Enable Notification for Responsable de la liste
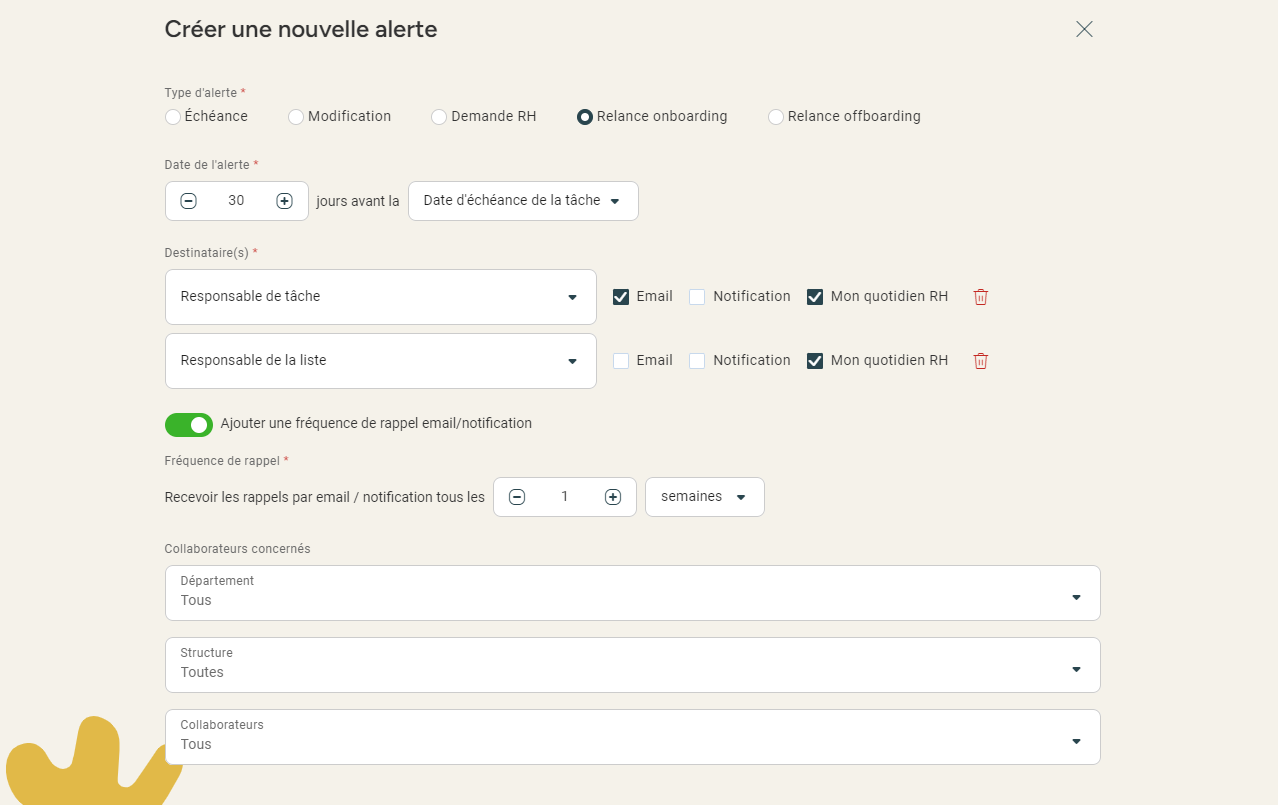The width and height of the screenshot is (1278, 805). click(697, 361)
